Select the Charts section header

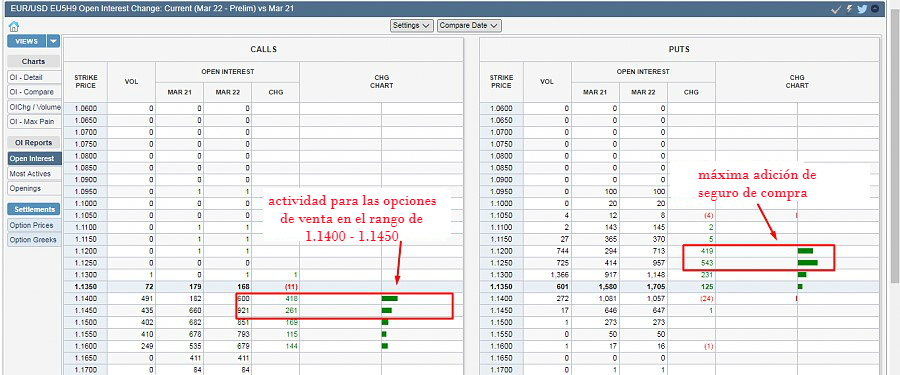33,61
